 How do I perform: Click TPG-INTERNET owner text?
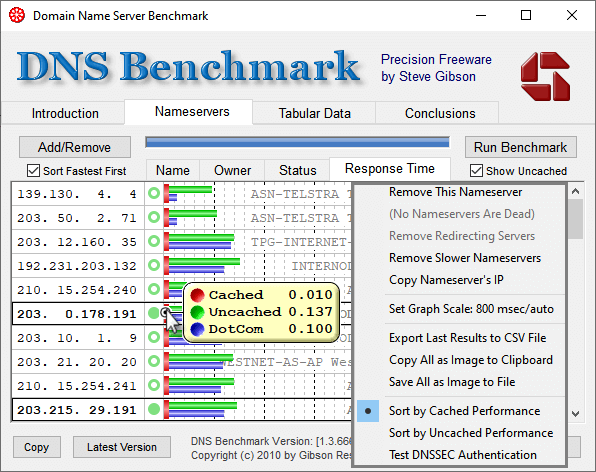click(x=301, y=242)
